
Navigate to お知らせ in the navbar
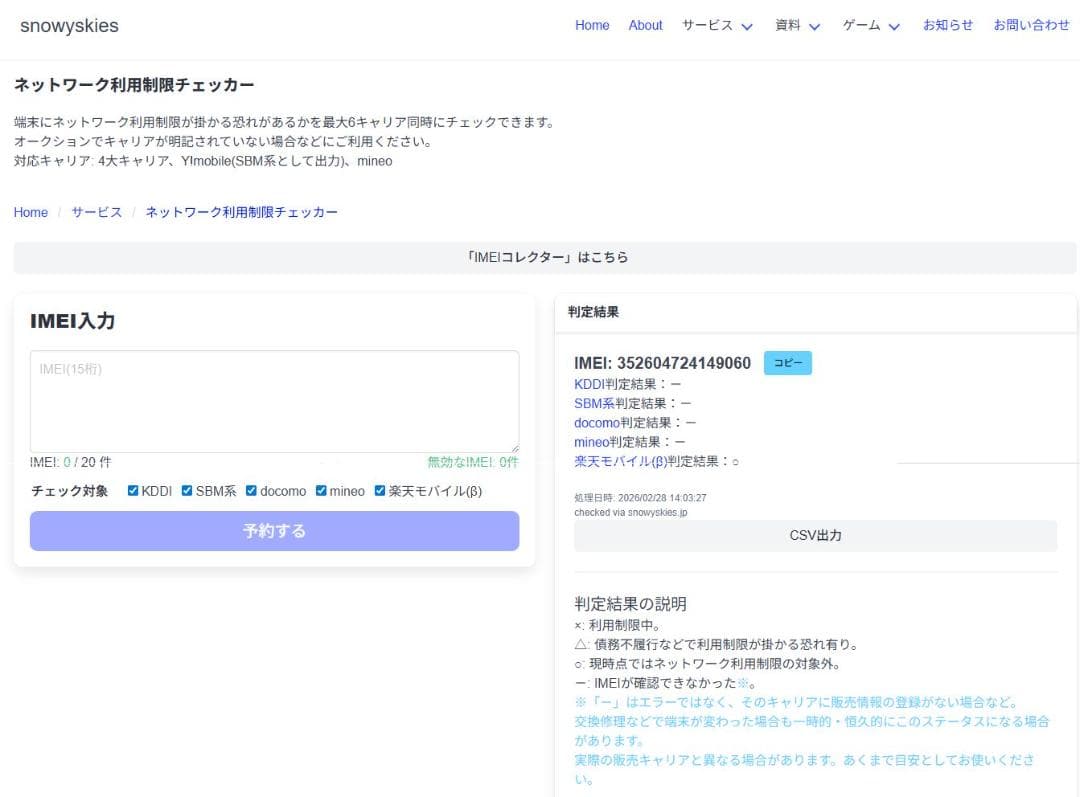(947, 26)
